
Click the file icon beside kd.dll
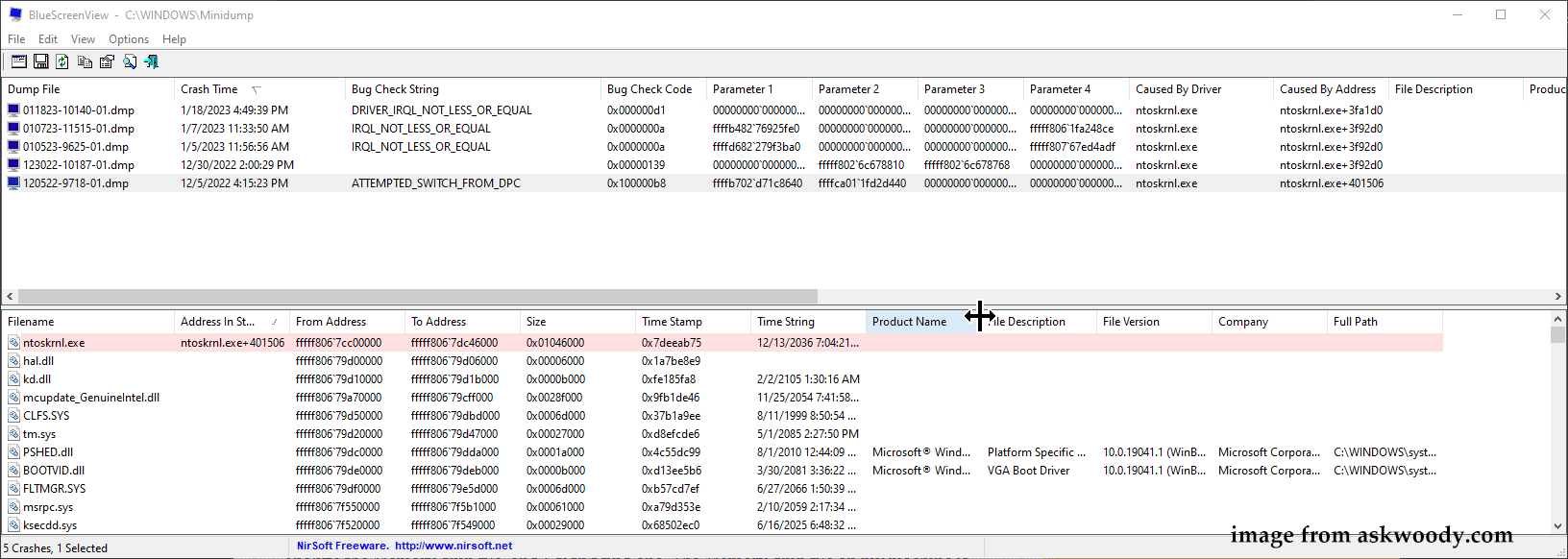click(x=13, y=378)
